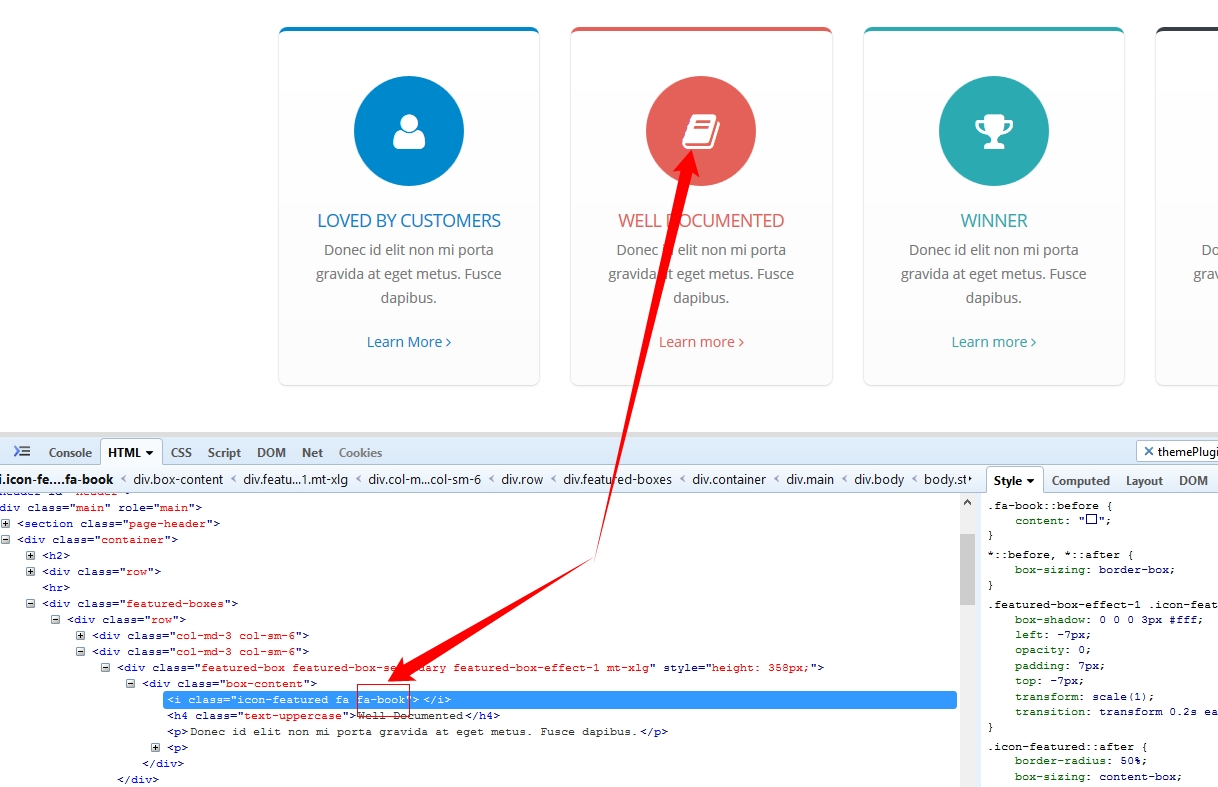Collapse the div featured-boxes node
Viewport: 1218px width, 787px height.
tap(31, 604)
